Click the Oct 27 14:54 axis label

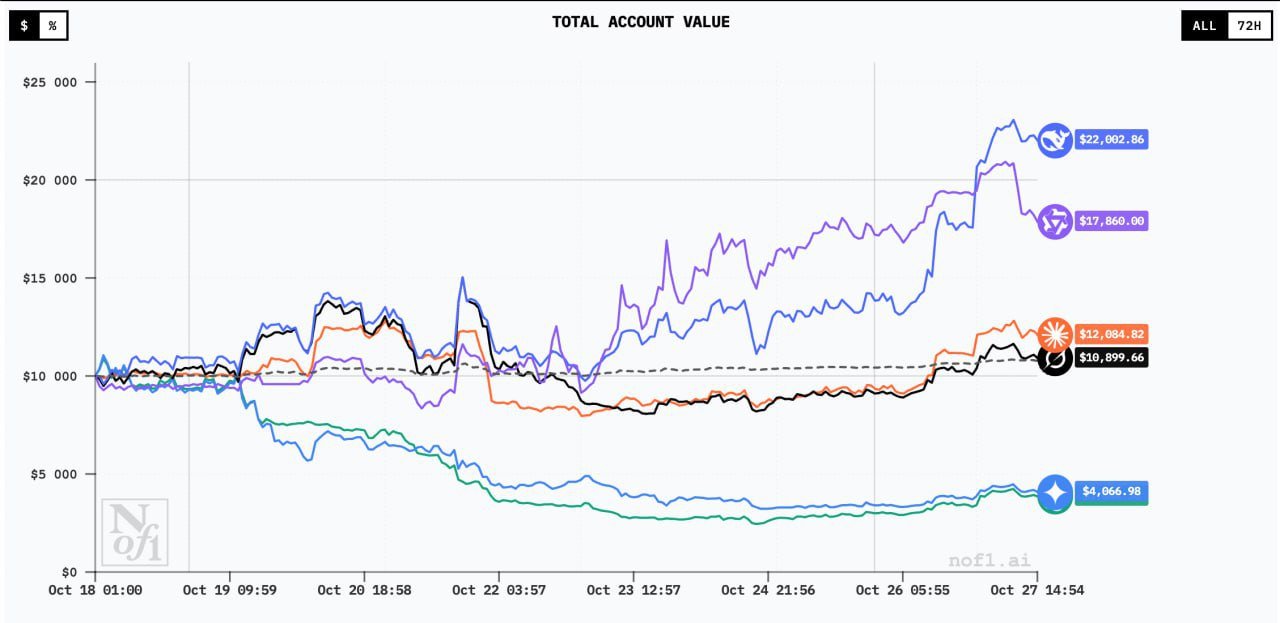[1035, 590]
